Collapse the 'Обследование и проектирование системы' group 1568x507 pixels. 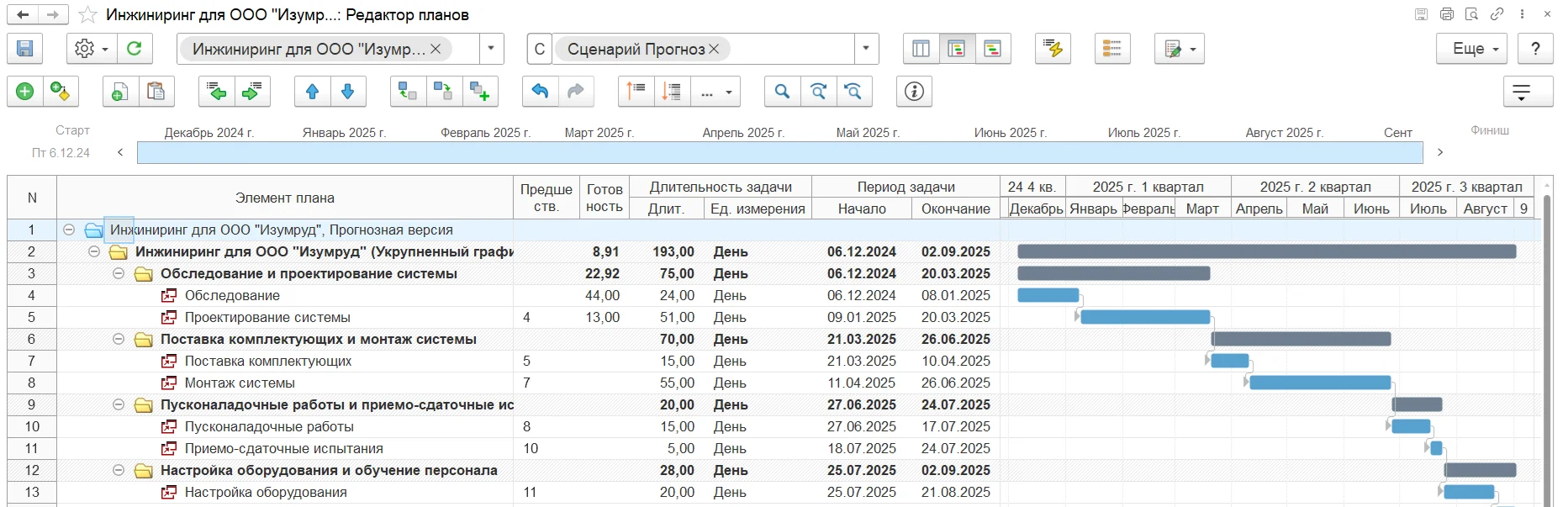(x=119, y=273)
